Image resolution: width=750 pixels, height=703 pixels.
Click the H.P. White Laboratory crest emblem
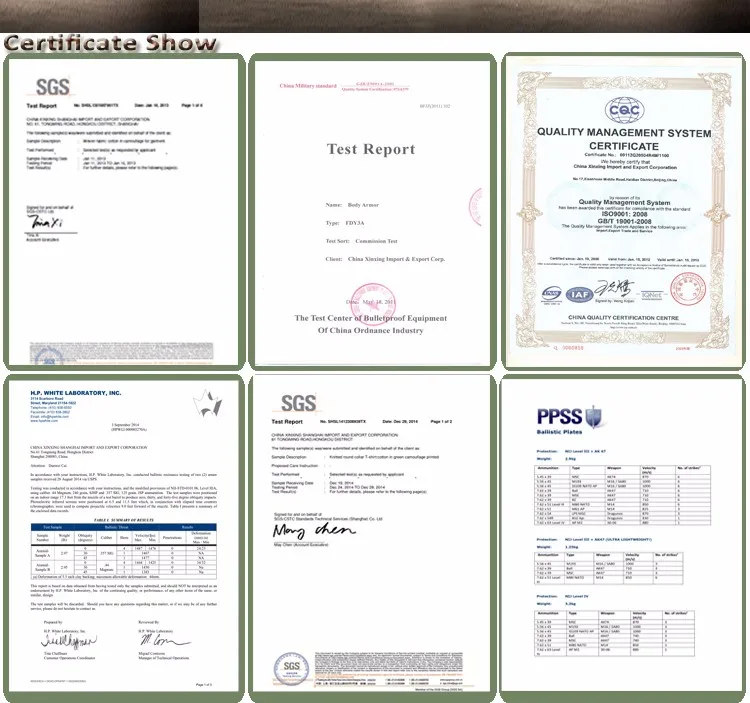point(208,404)
